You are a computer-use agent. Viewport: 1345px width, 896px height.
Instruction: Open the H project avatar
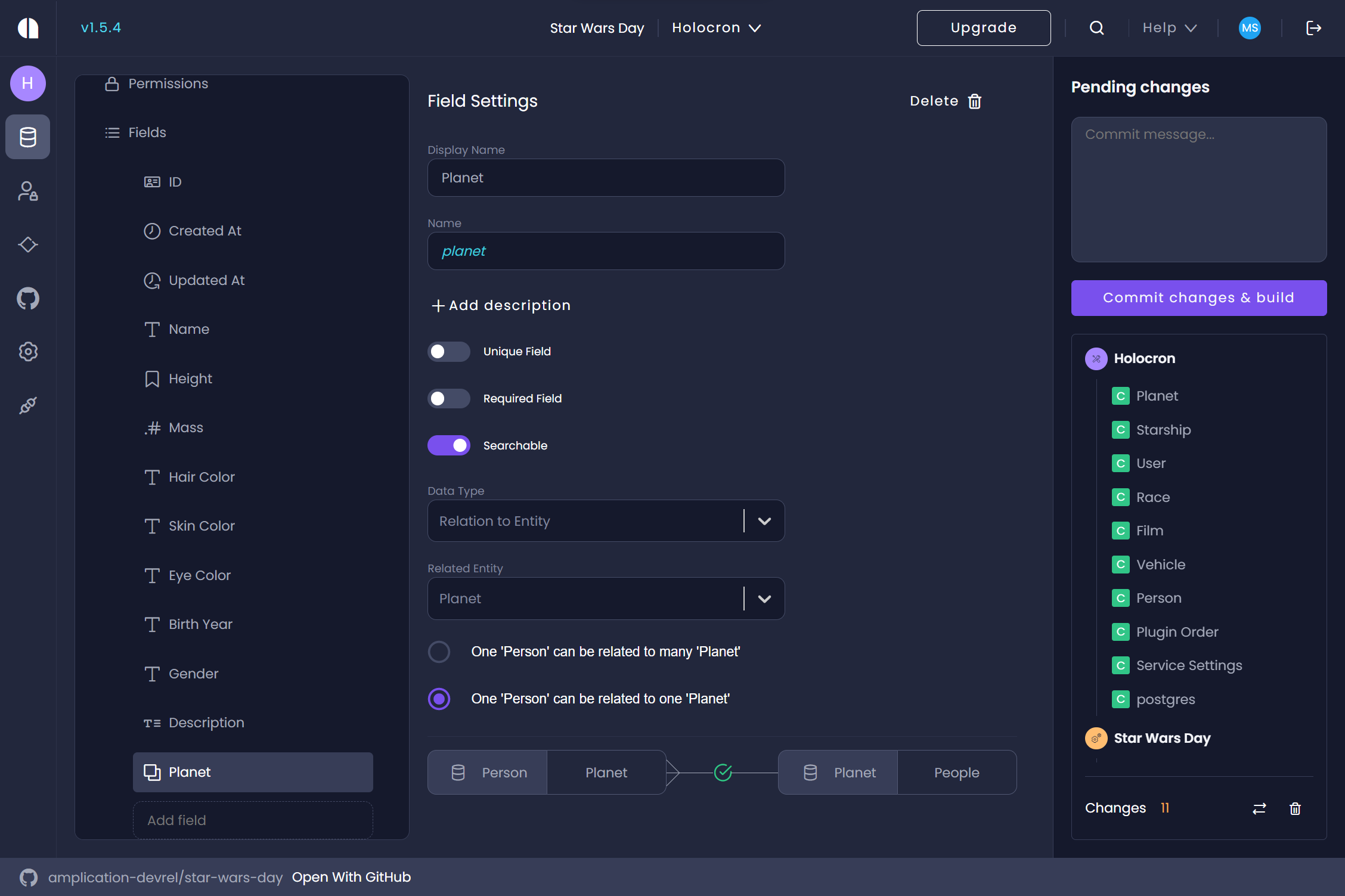pyautogui.click(x=28, y=83)
